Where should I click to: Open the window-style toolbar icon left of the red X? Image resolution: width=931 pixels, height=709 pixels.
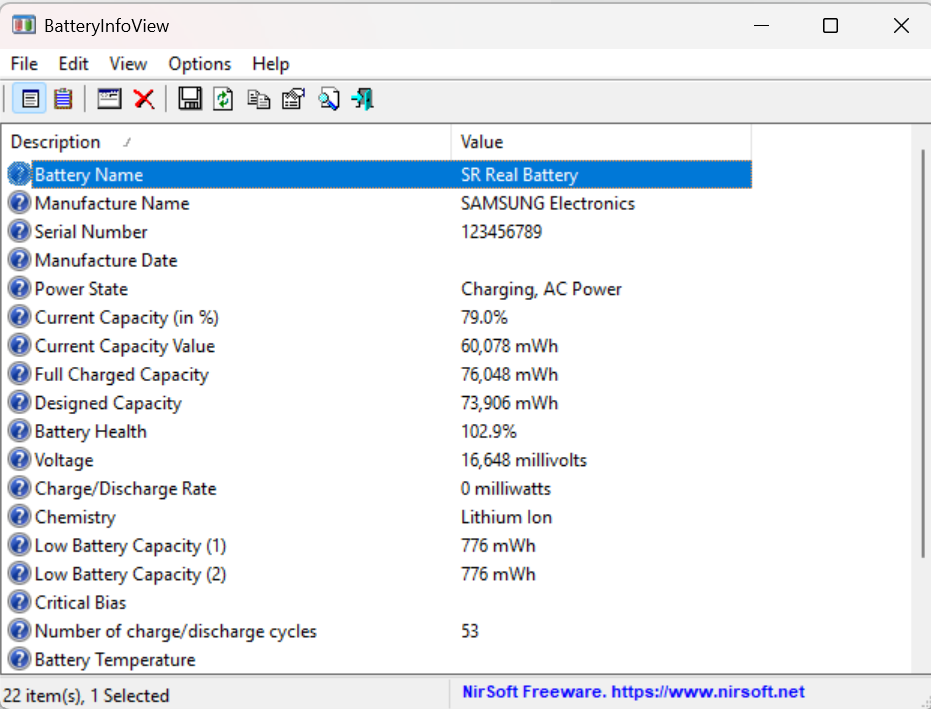point(109,99)
